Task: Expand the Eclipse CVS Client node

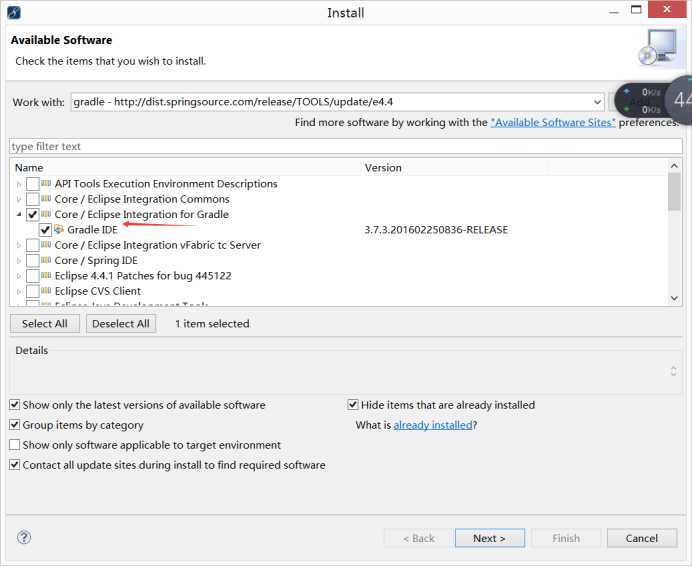Action: pyautogui.click(x=19, y=292)
